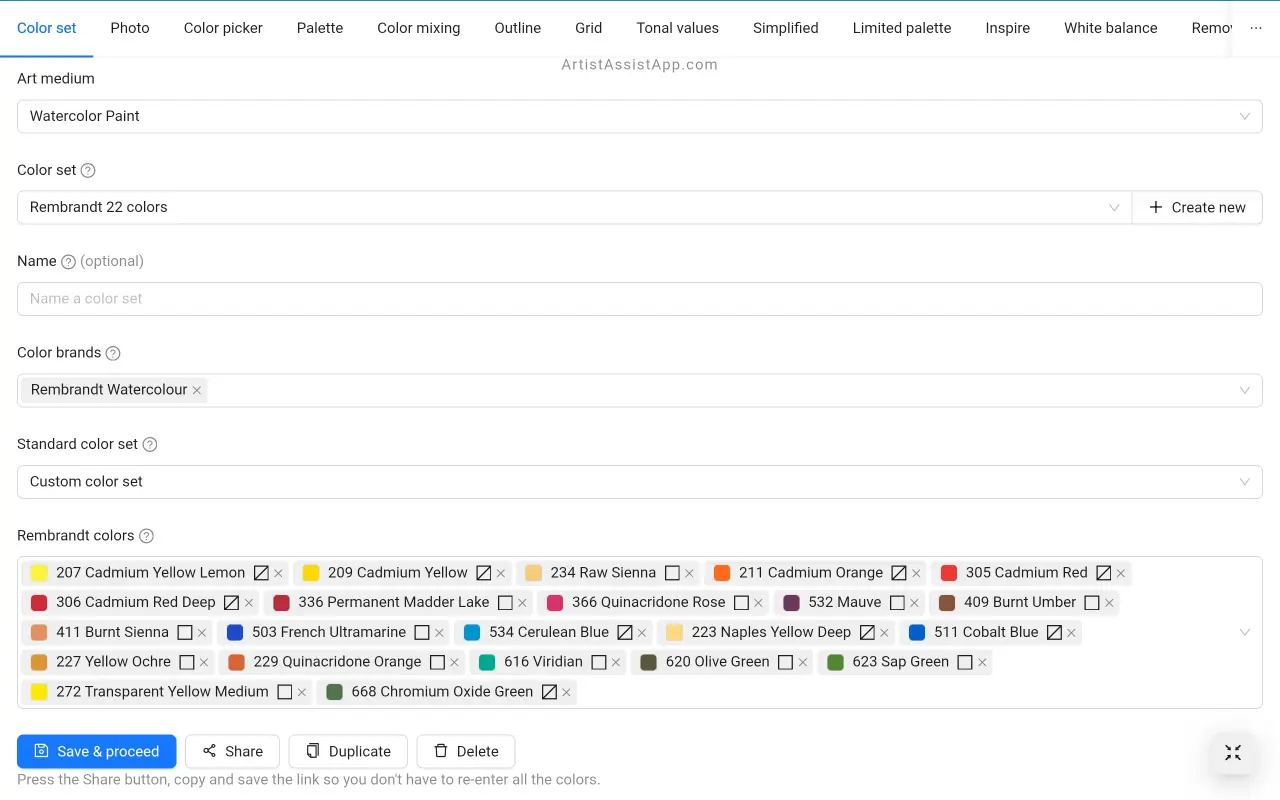Remove 207 Cadmium Yellow Lemon from the set
This screenshot has width=1280, height=800.
pyautogui.click(x=278, y=574)
